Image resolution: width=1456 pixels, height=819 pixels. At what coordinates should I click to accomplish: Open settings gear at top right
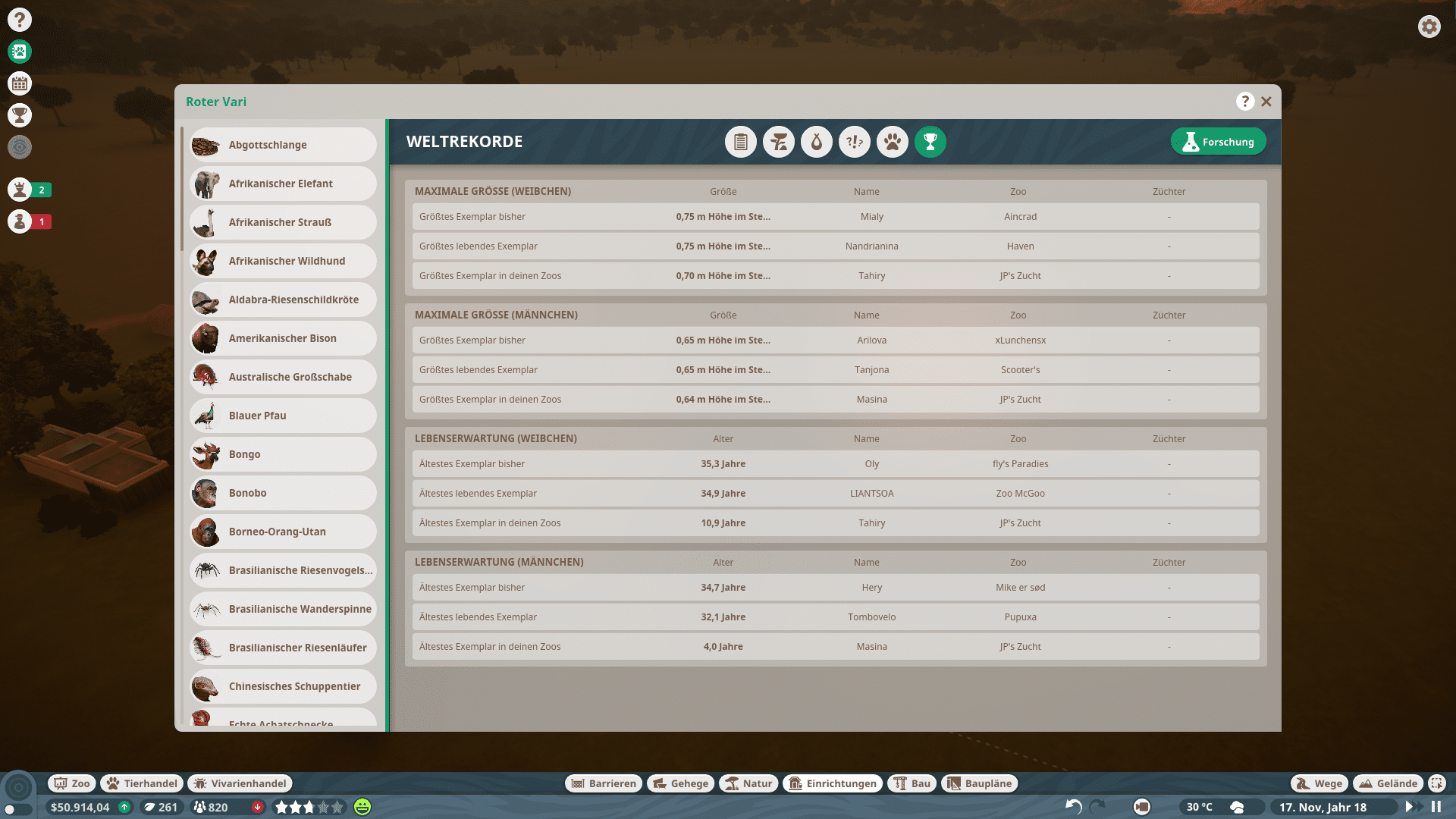coord(1429,27)
